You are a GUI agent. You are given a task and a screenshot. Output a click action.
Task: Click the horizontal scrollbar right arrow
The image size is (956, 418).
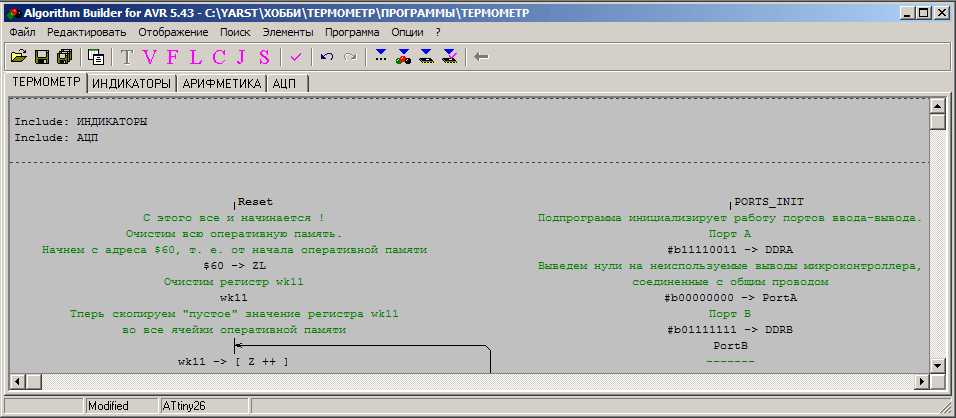(x=921, y=381)
